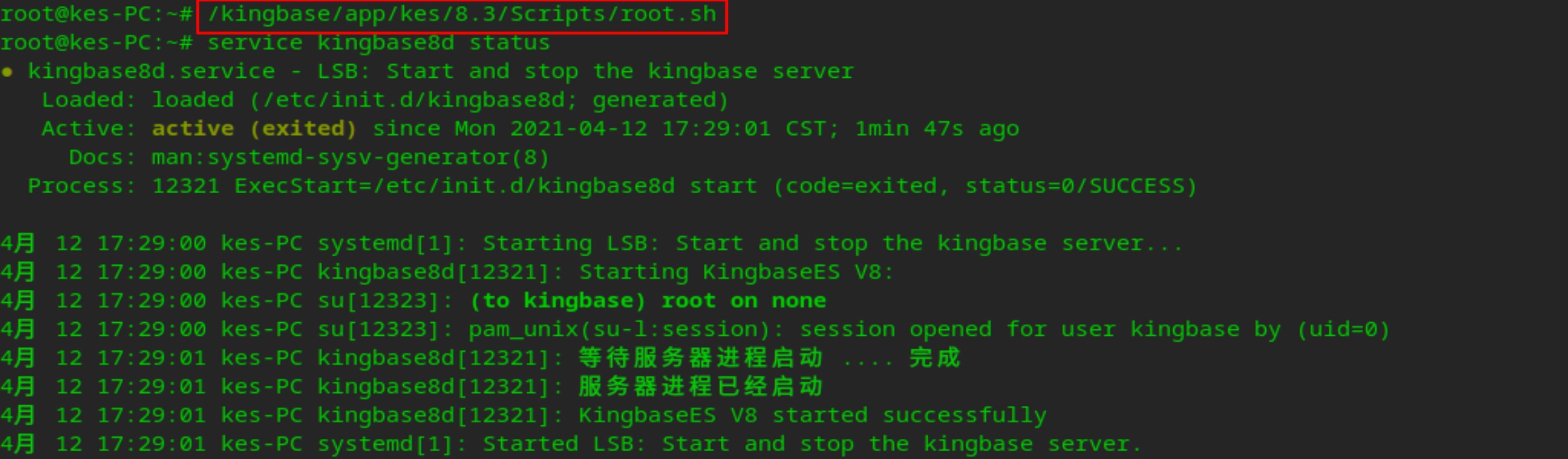The width and height of the screenshot is (1568, 459).
Task: Click the first root@kes-PC prompt
Action: point(97,15)
